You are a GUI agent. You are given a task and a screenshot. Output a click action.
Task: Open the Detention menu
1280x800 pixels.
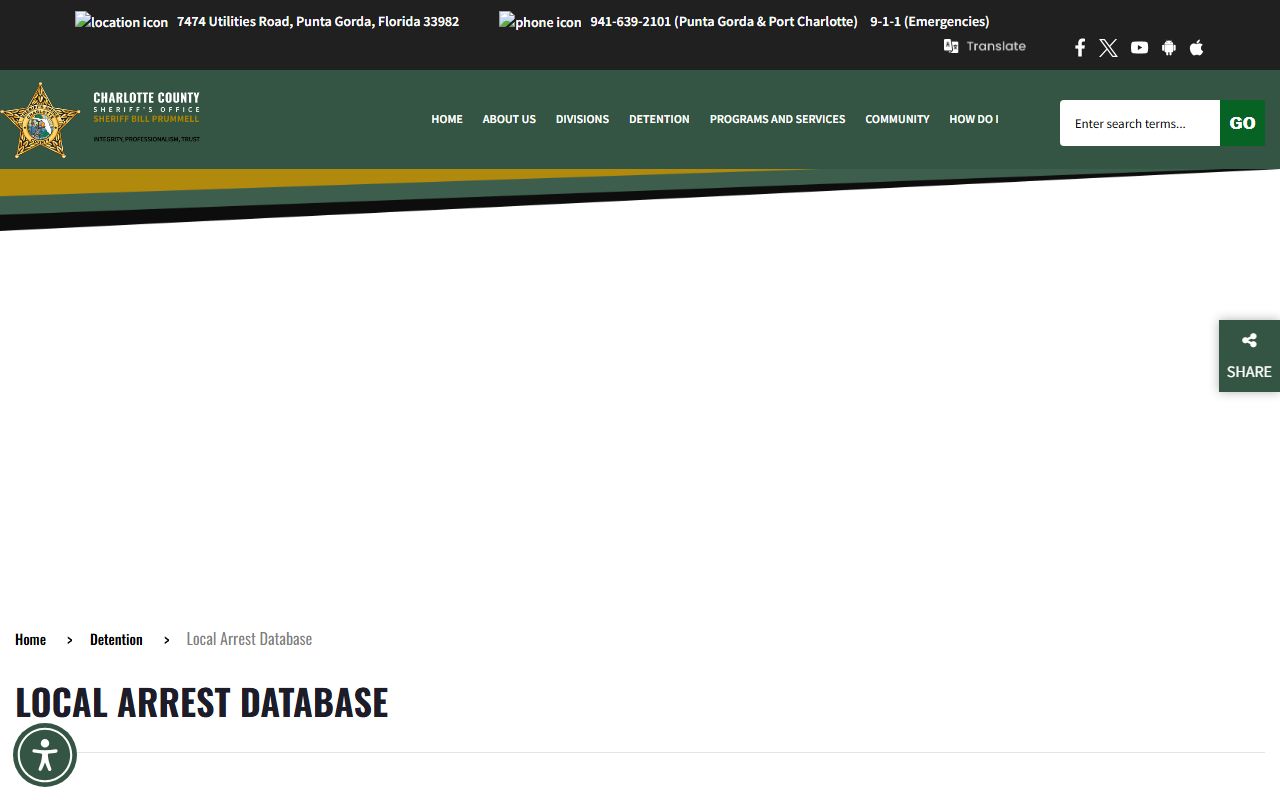click(659, 119)
